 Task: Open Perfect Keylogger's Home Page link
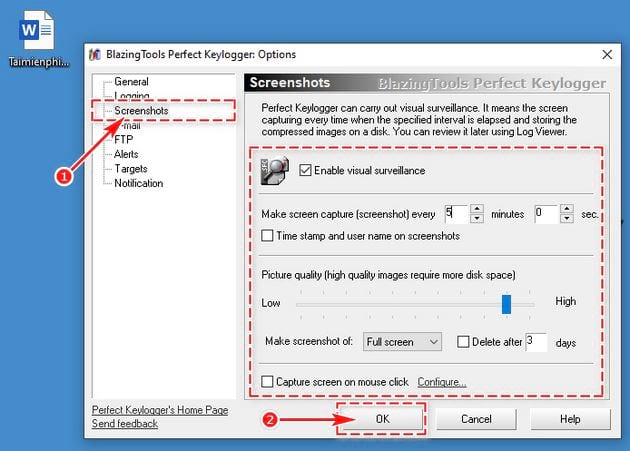160,410
